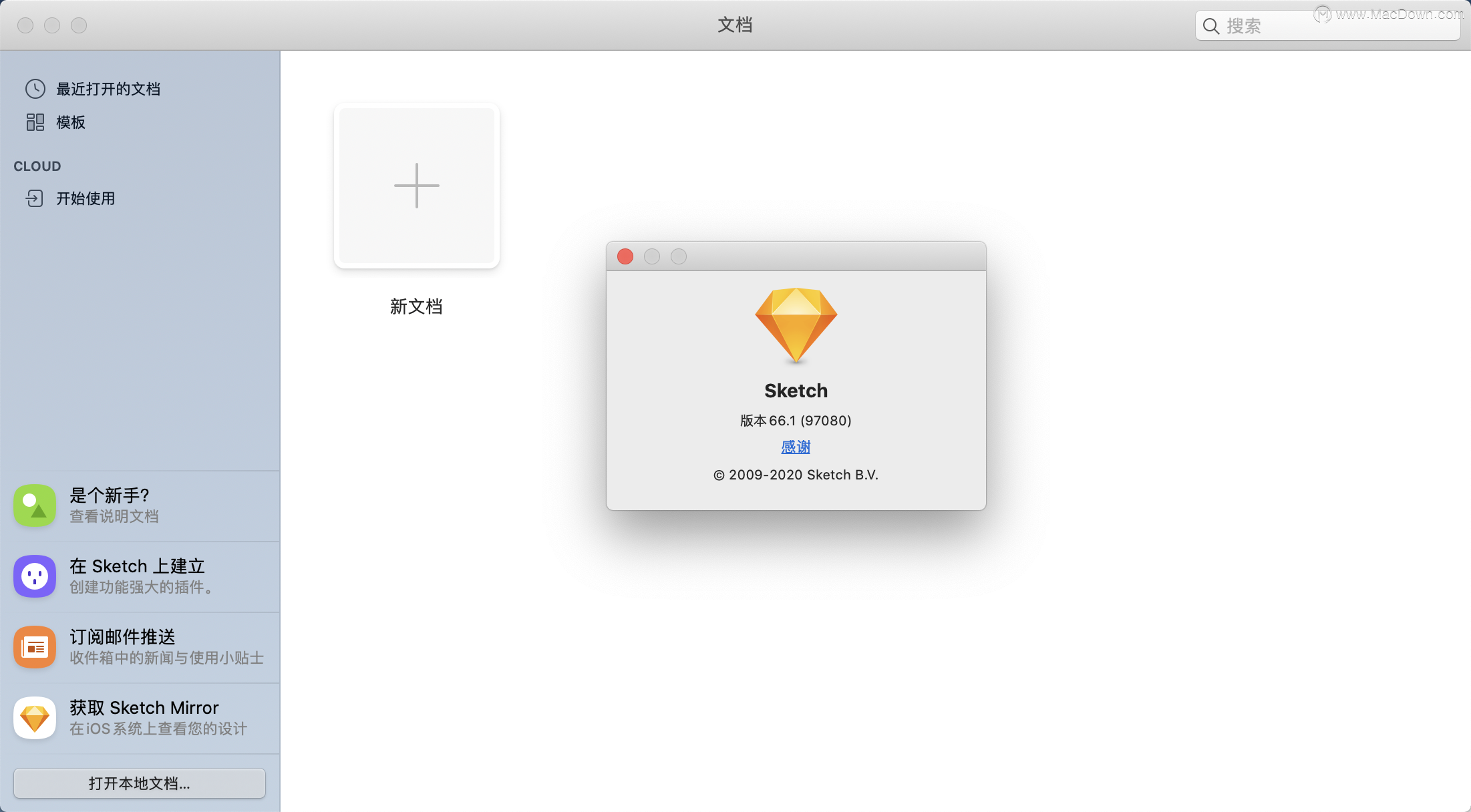The width and height of the screenshot is (1471, 812).
Task: Open the recent documents clock icon
Action: coord(35,89)
